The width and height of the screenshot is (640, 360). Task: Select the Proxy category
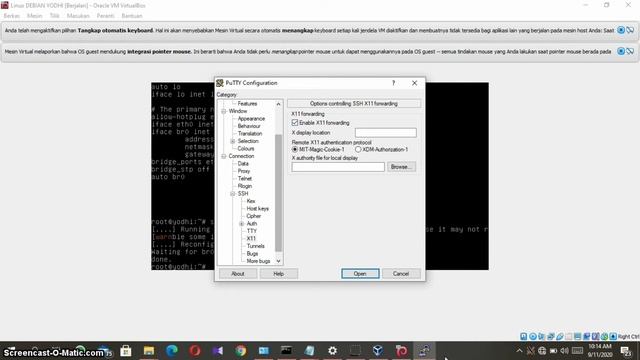point(244,171)
